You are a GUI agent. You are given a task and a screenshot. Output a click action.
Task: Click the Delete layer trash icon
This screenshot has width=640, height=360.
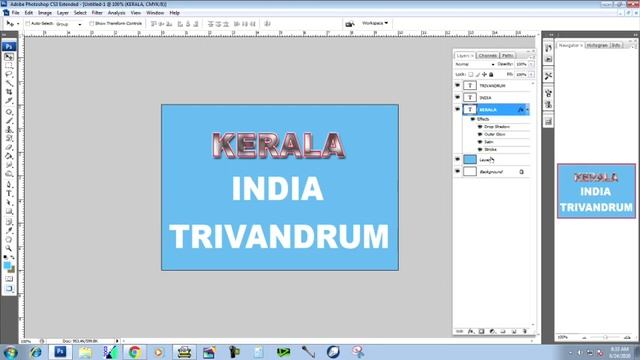point(524,331)
